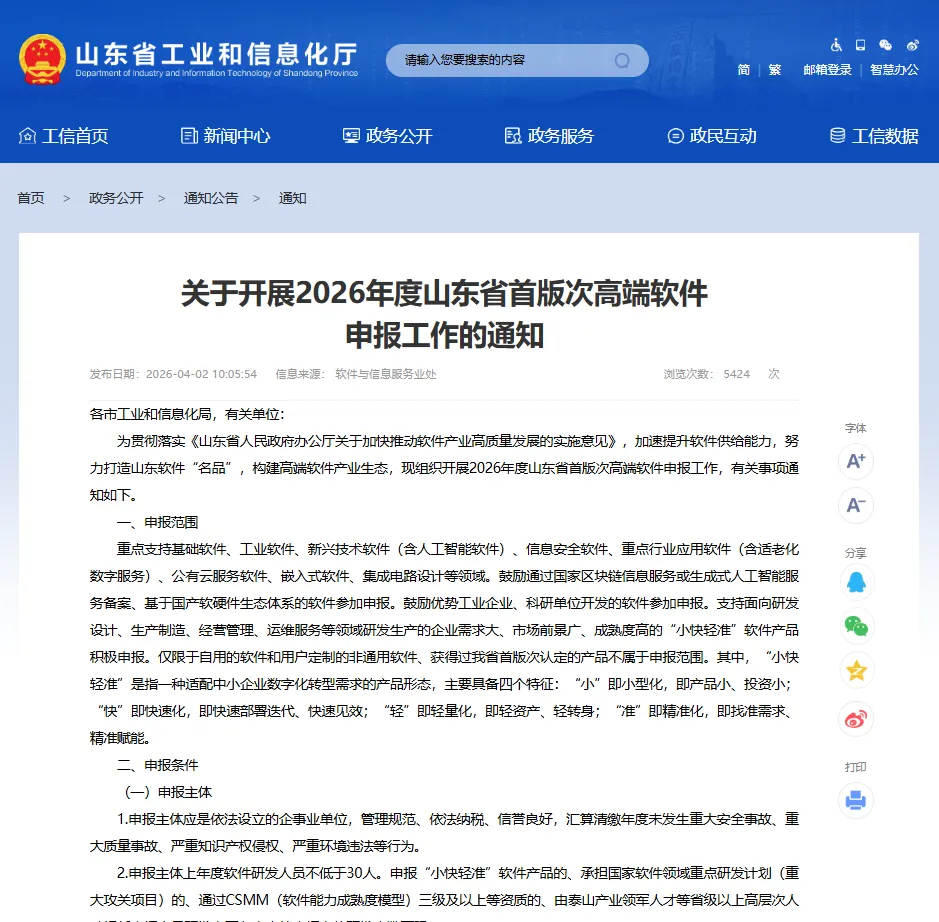The image size is (939, 922).
Task: Click the 政务服务 service icon
Action: (x=513, y=136)
